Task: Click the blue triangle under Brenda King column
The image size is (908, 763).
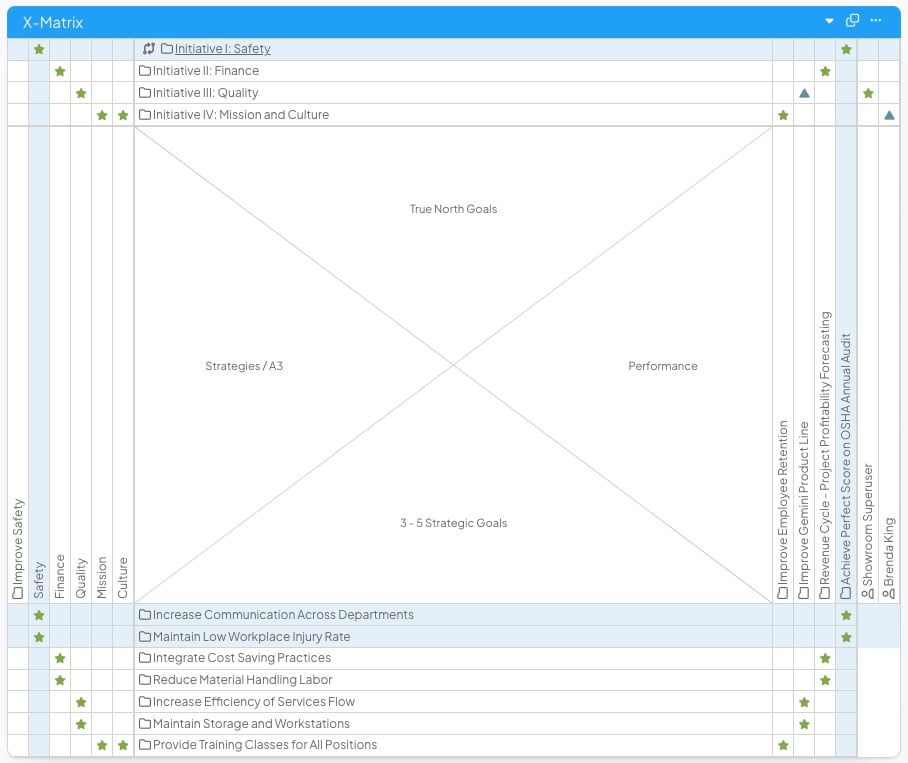Action: click(x=889, y=115)
